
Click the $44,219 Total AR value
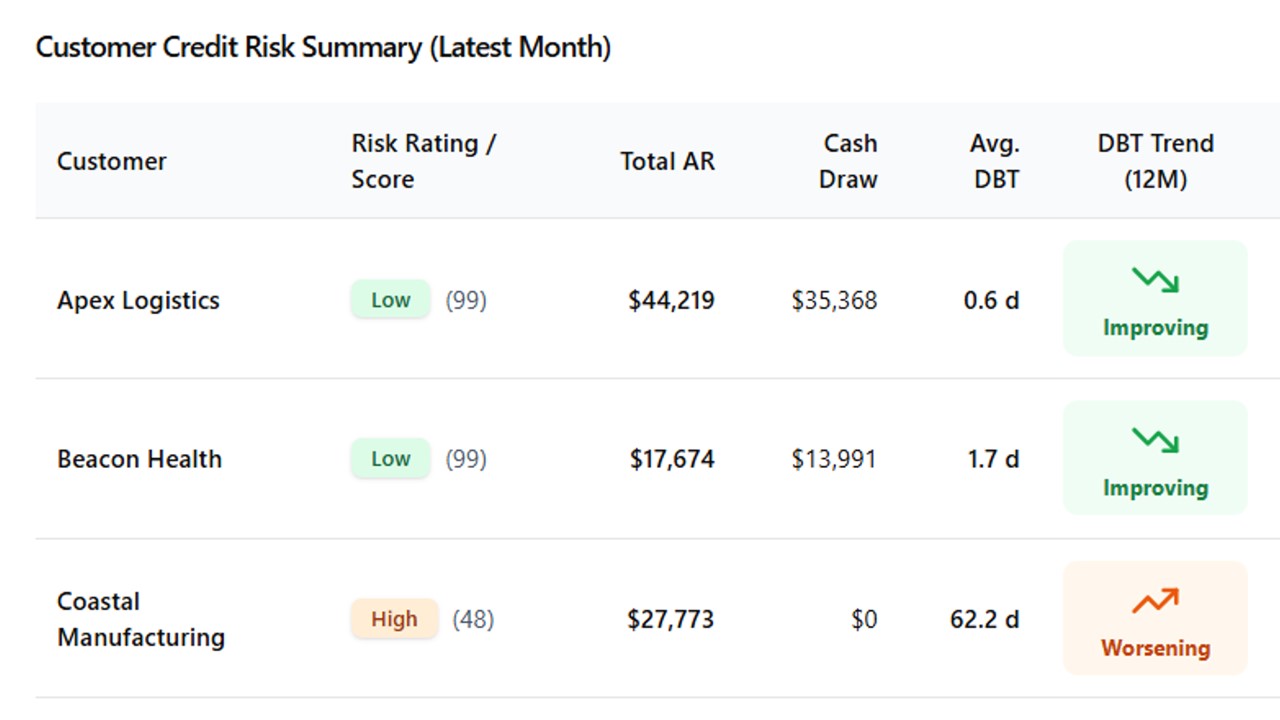pos(671,300)
